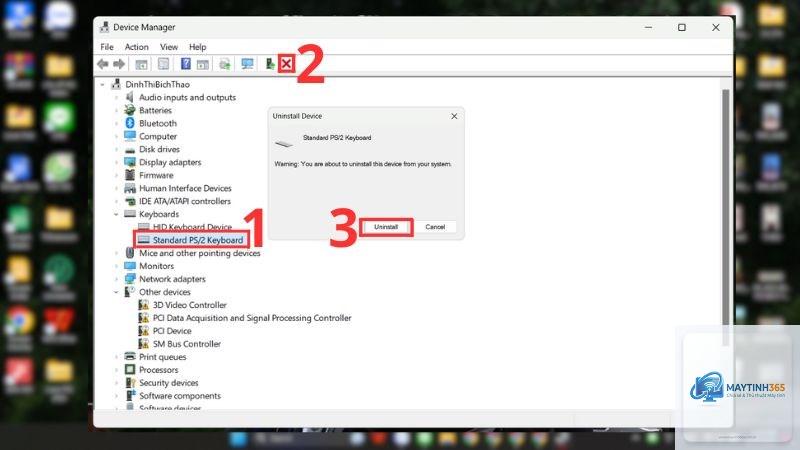This screenshot has height=450, width=800.
Task: Click the warning icon beside 3D Video Controller
Action: tap(143, 305)
